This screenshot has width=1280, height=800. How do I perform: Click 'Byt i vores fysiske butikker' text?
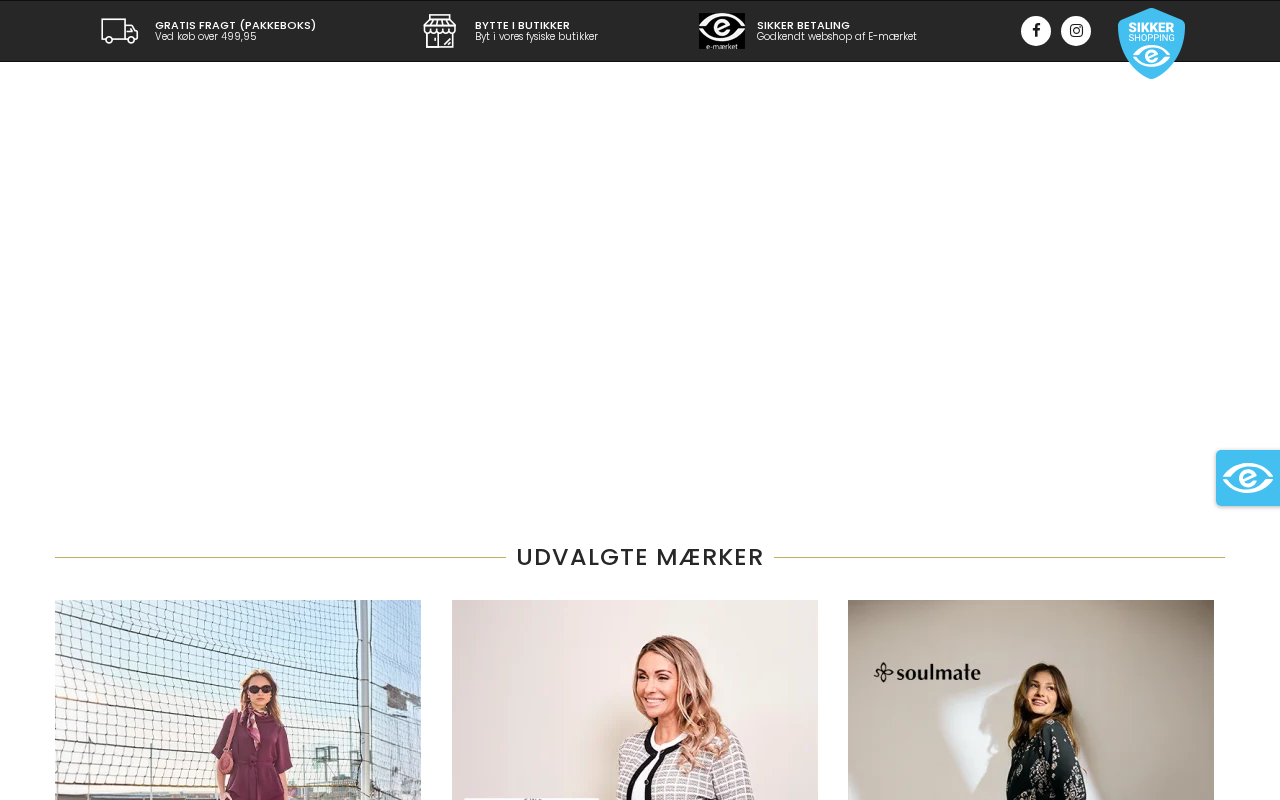point(536,37)
